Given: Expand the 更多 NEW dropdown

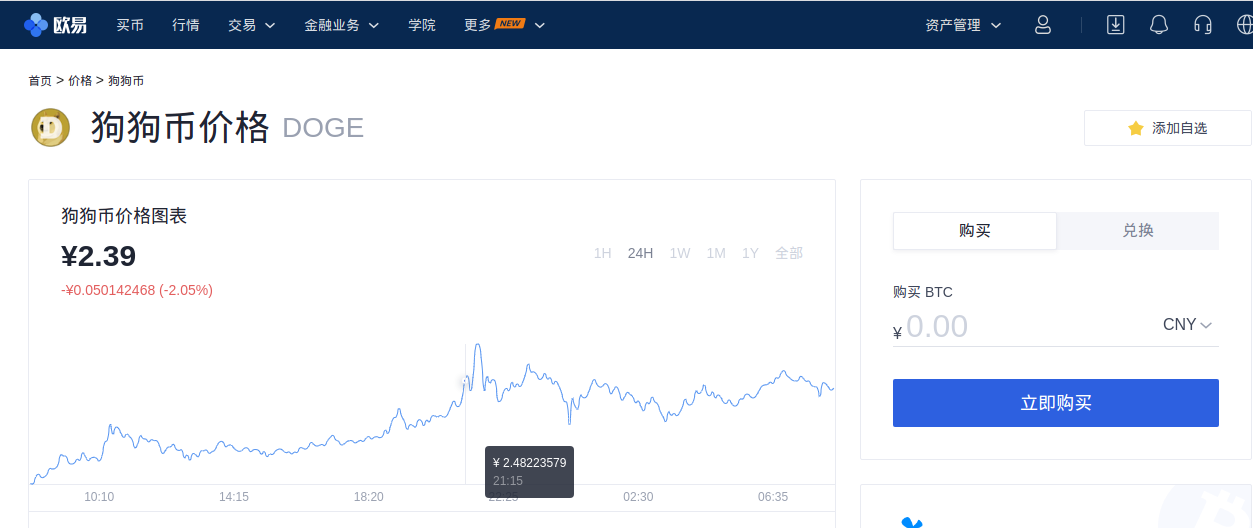Looking at the screenshot, I should click(x=505, y=25).
